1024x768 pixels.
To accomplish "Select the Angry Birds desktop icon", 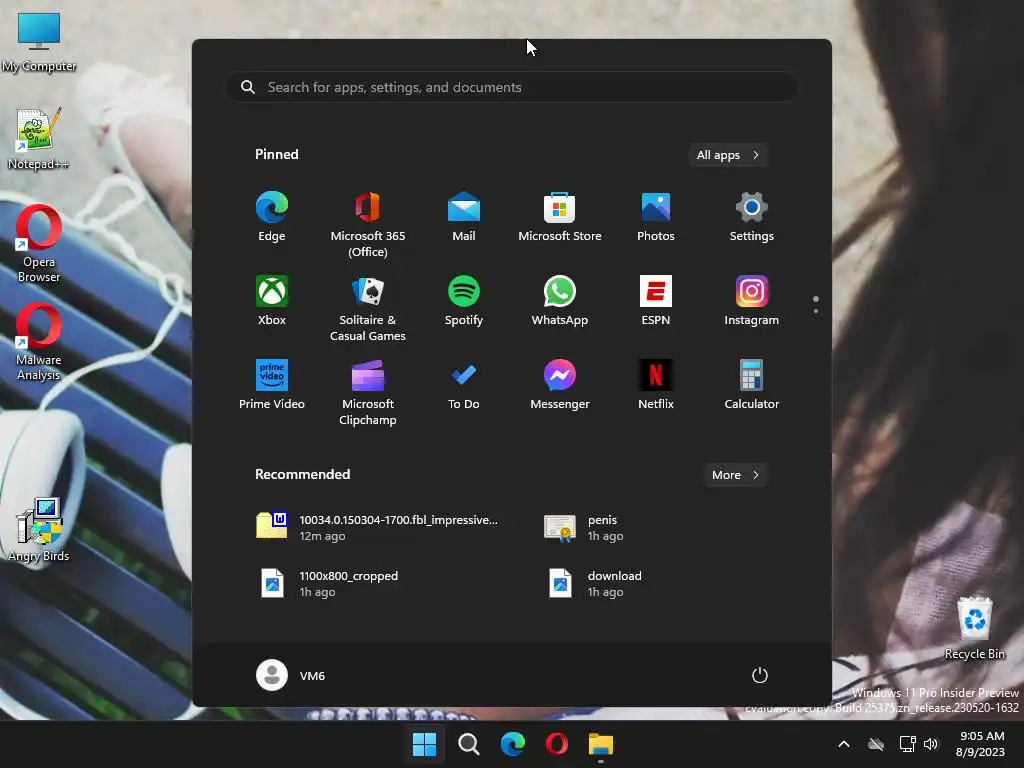I will coord(39,530).
